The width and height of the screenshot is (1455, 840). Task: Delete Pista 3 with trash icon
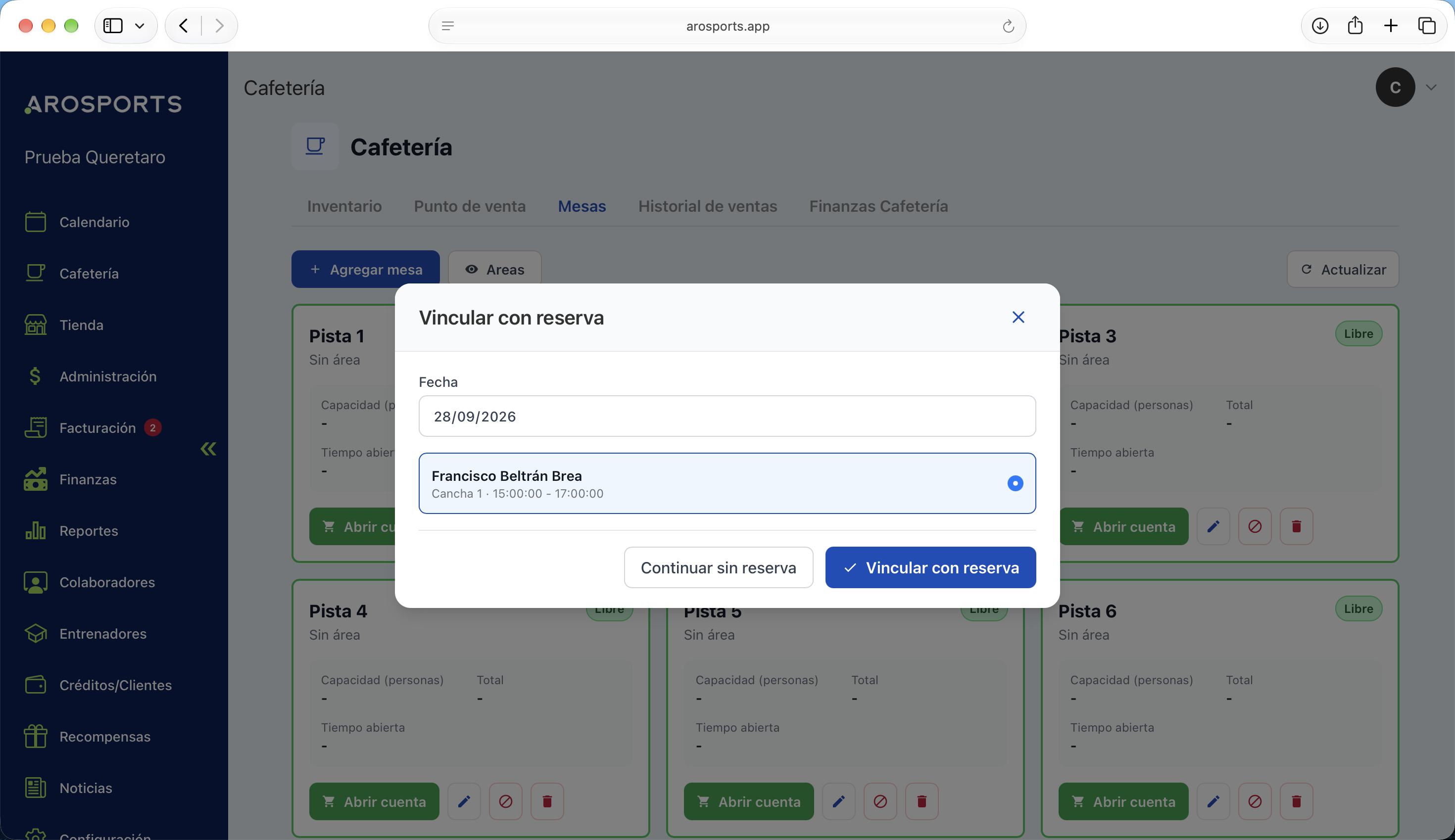[1296, 526]
